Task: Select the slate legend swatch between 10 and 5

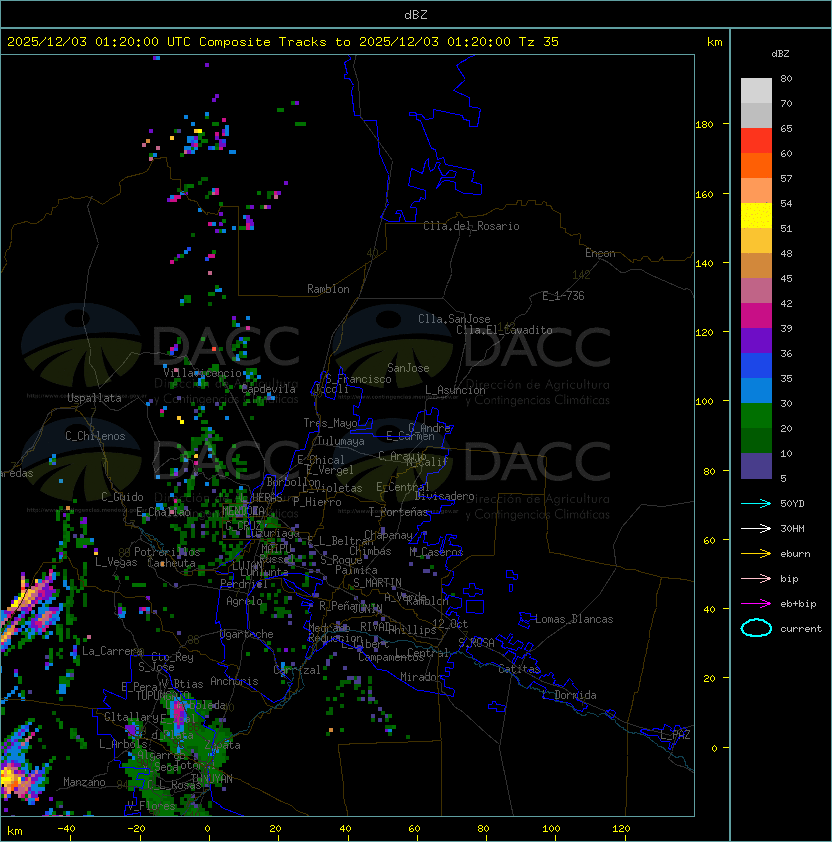Action: (x=756, y=466)
